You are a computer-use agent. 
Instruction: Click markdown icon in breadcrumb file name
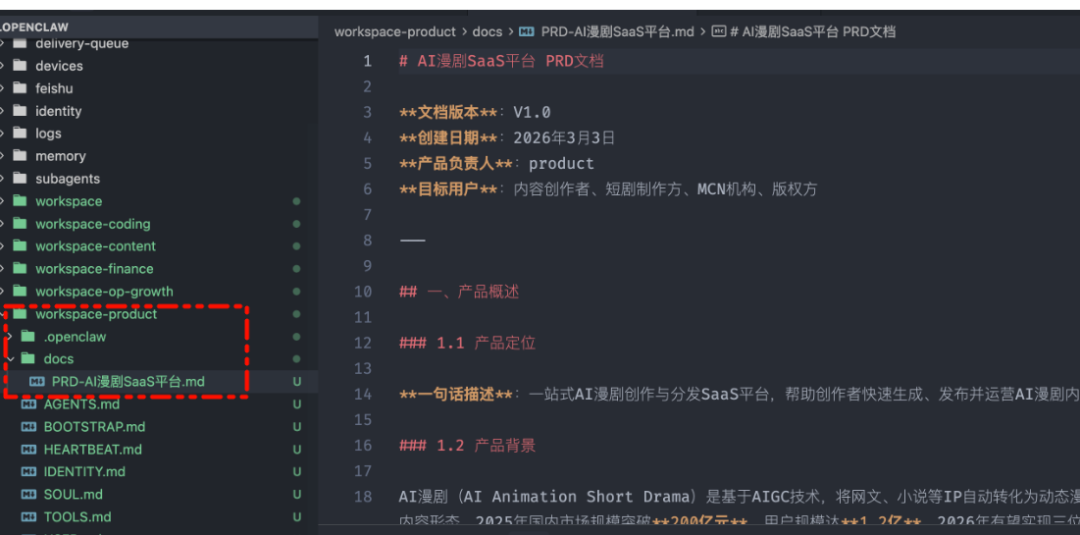coord(527,32)
